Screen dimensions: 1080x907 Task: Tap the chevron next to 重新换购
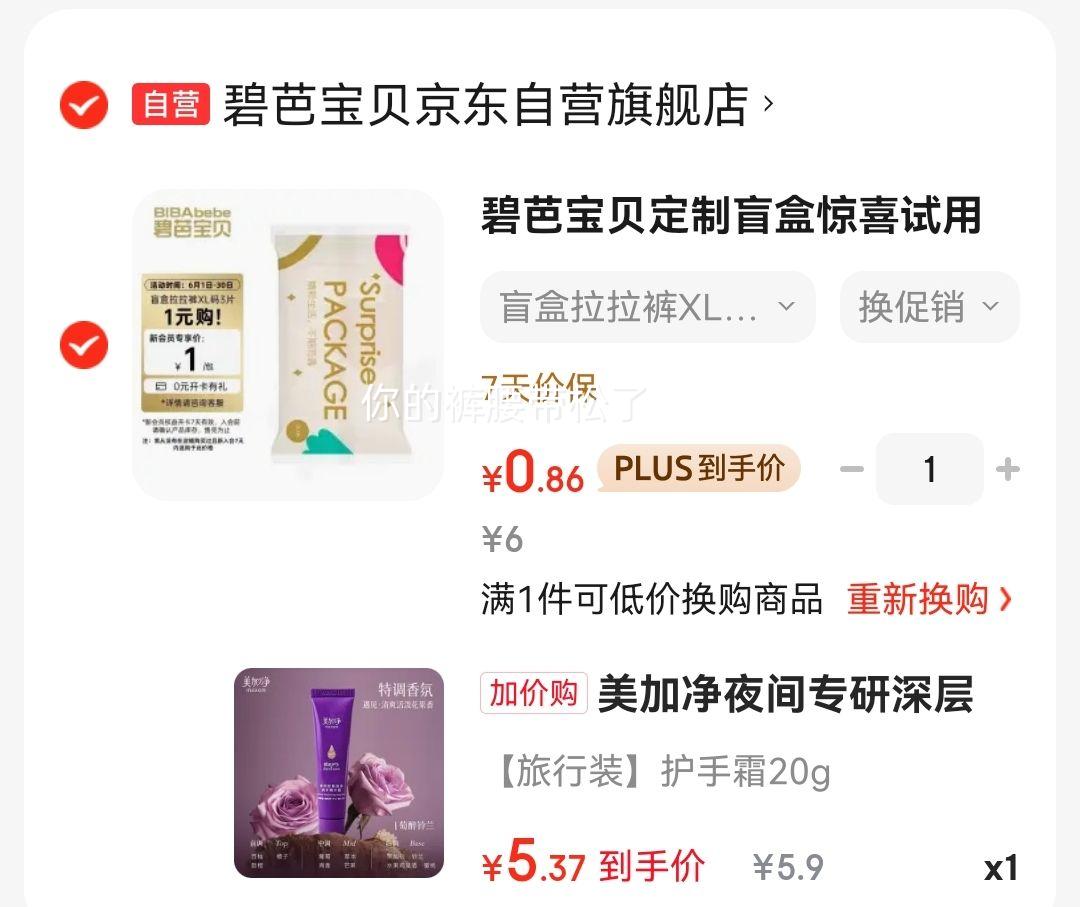tap(1006, 598)
